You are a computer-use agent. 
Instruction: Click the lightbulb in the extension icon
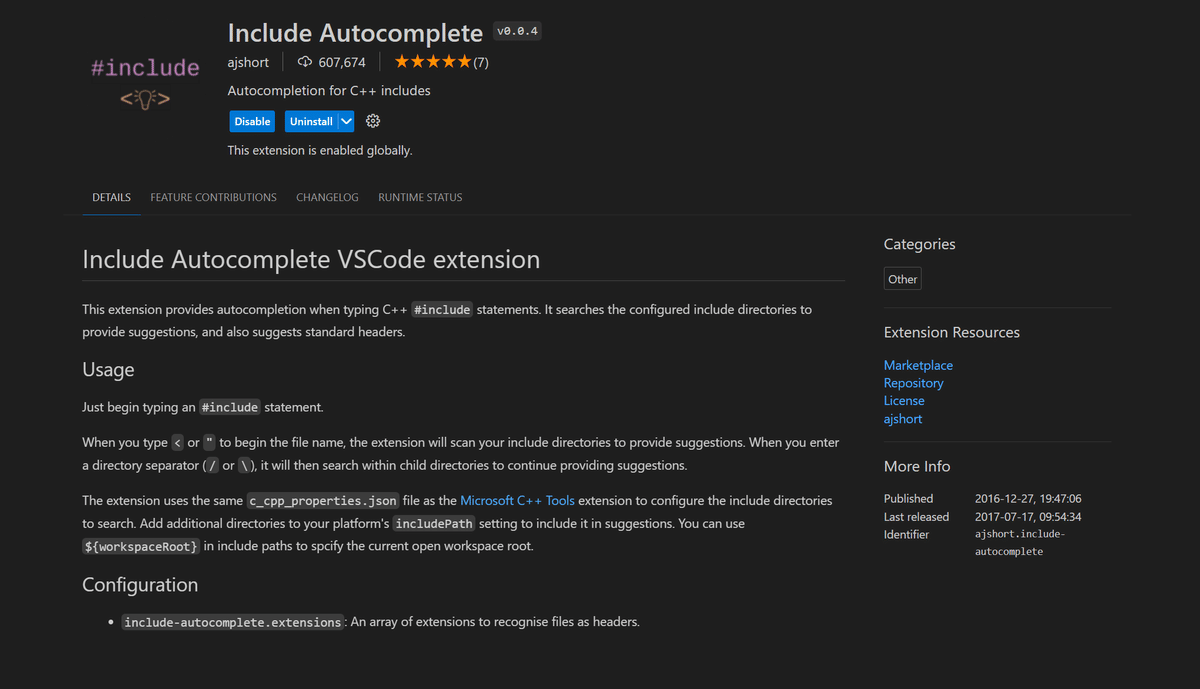pyautogui.click(x=144, y=99)
